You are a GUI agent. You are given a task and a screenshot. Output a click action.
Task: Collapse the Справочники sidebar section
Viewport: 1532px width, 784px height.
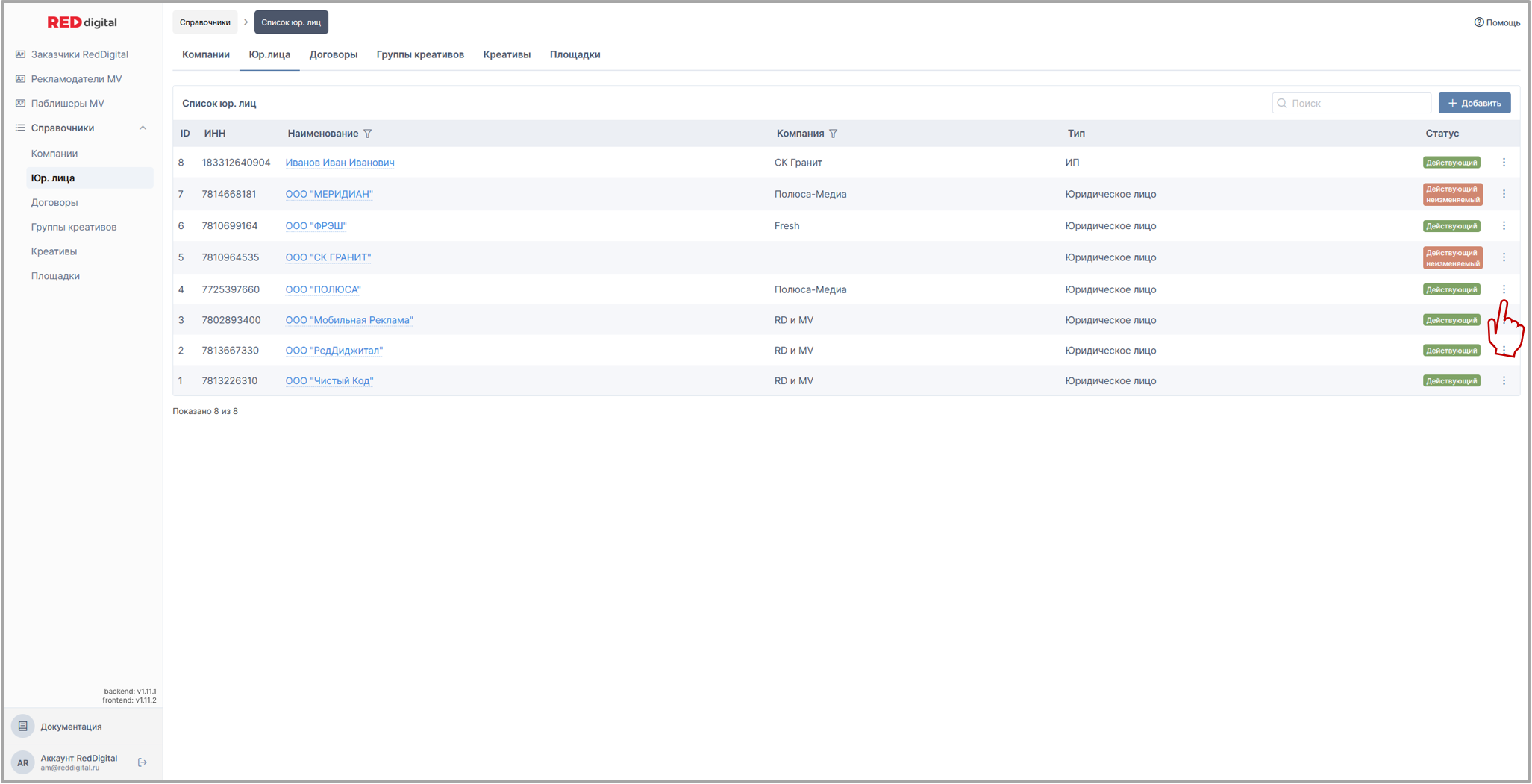tap(143, 128)
